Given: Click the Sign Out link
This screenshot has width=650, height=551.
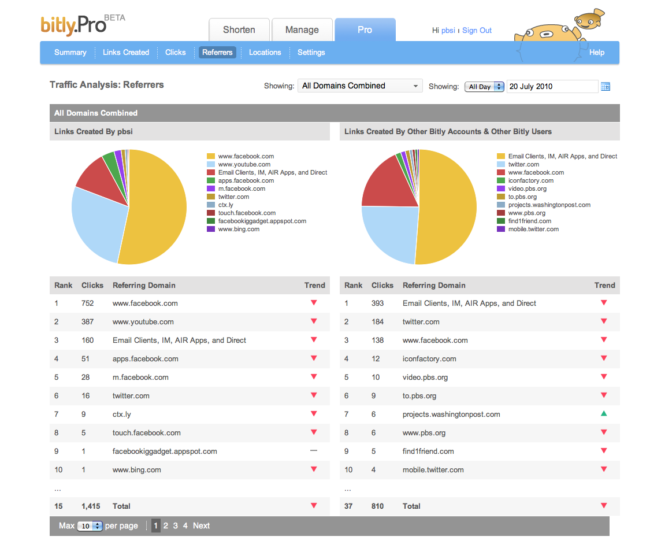Looking at the screenshot, I should click(477, 30).
